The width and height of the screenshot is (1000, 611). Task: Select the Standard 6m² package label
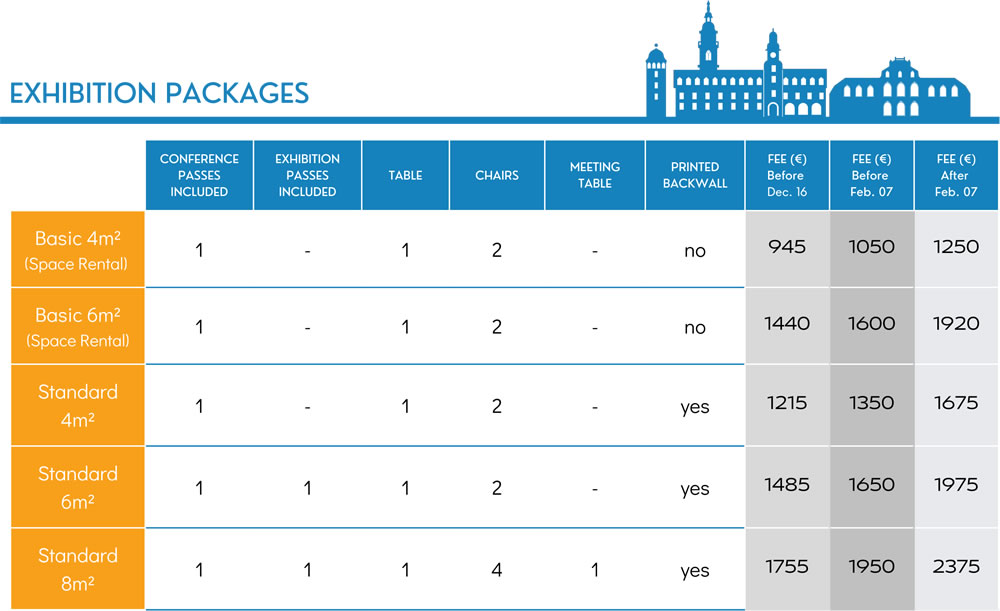coord(77,488)
